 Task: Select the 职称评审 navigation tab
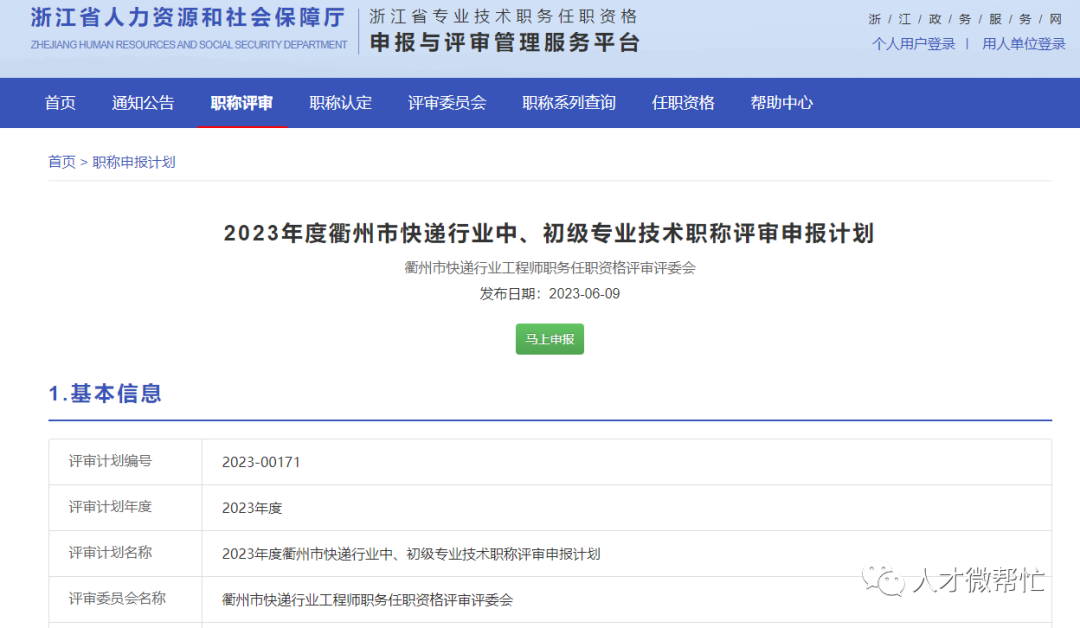pos(242,102)
